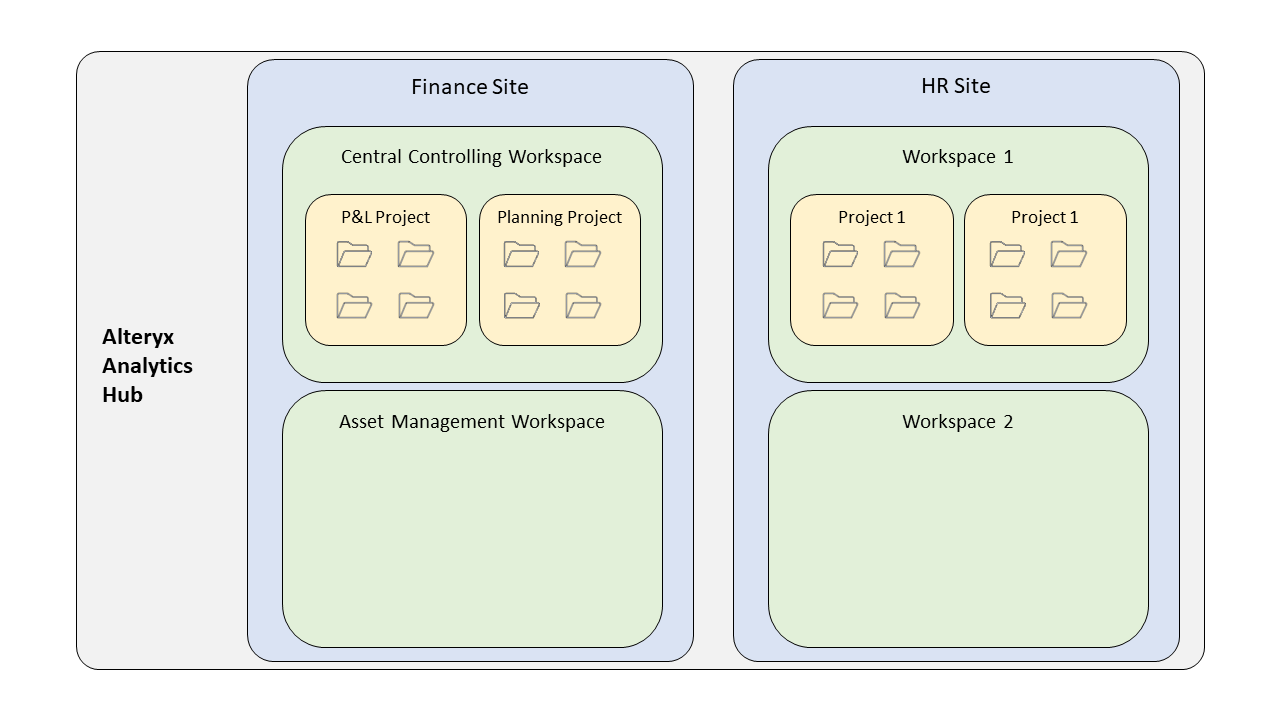Click Asset Management Workspace label
The width and height of the screenshot is (1280, 720).
(x=472, y=422)
